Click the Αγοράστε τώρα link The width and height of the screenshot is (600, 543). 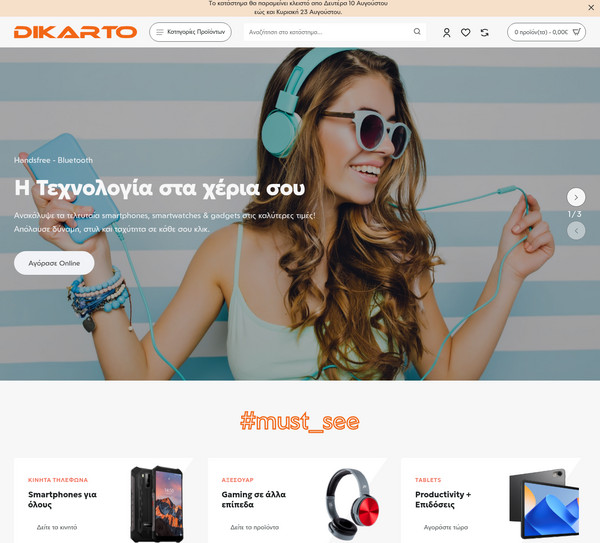(446, 527)
